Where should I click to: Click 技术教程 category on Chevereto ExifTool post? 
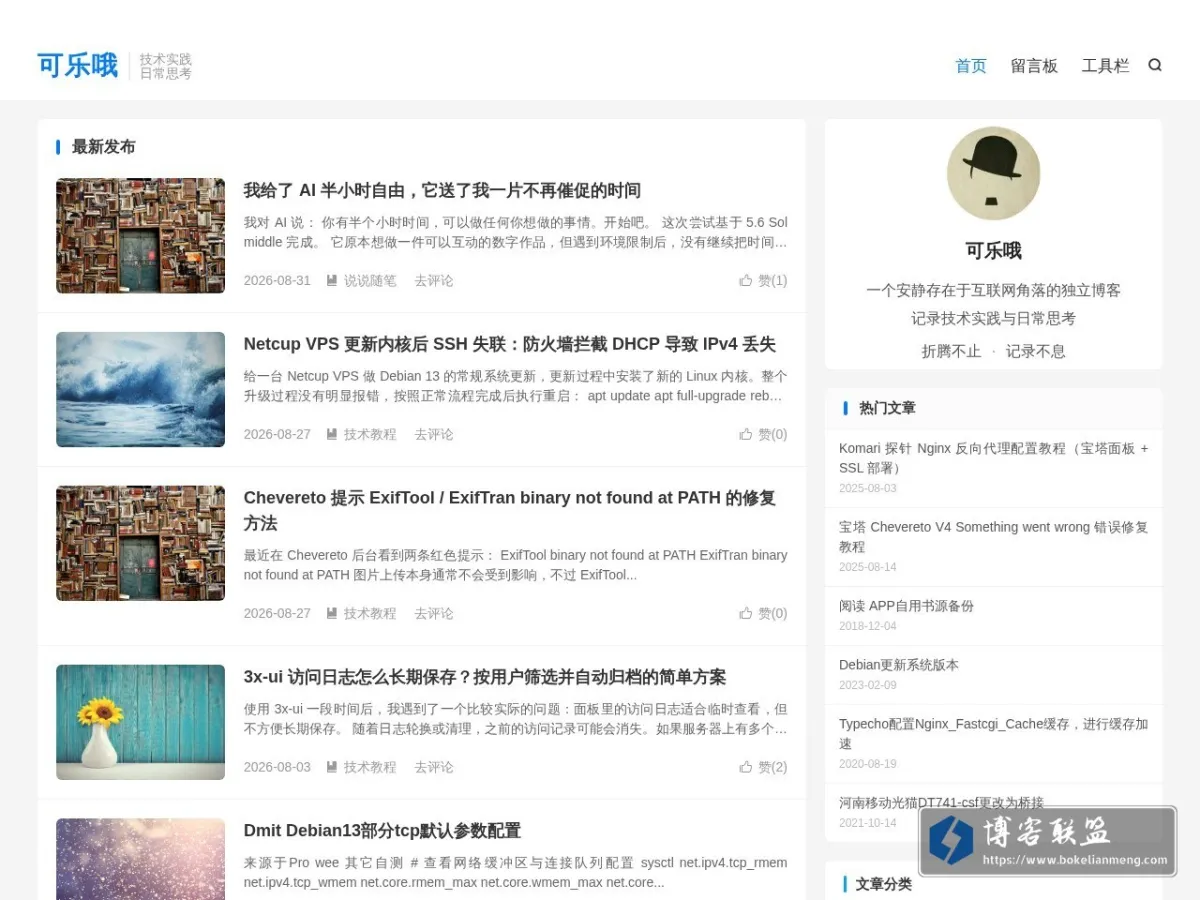pyautogui.click(x=370, y=613)
